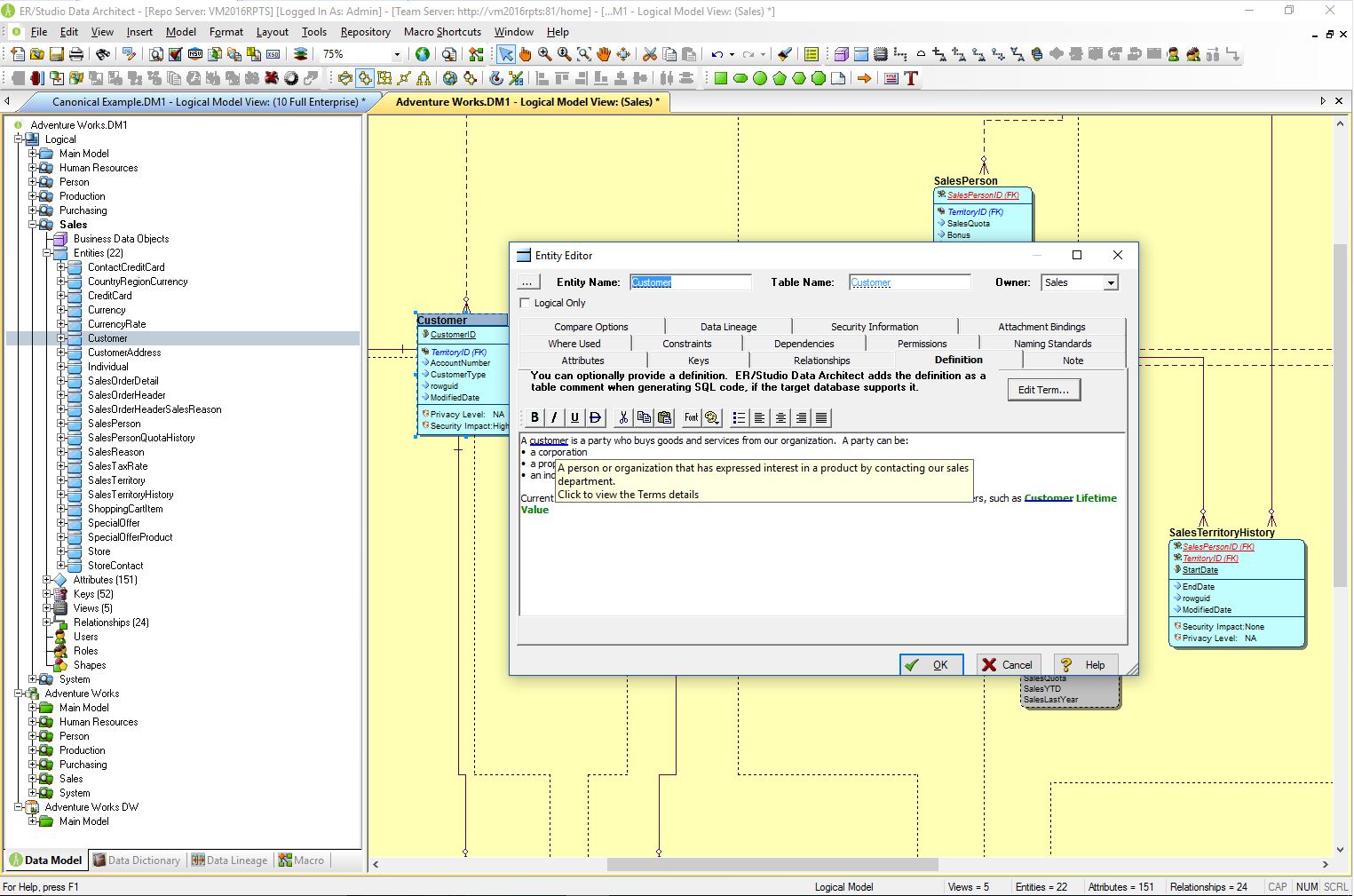The image size is (1354, 896).
Task: Collapse the Entities (22) tree node
Action: 47,253
